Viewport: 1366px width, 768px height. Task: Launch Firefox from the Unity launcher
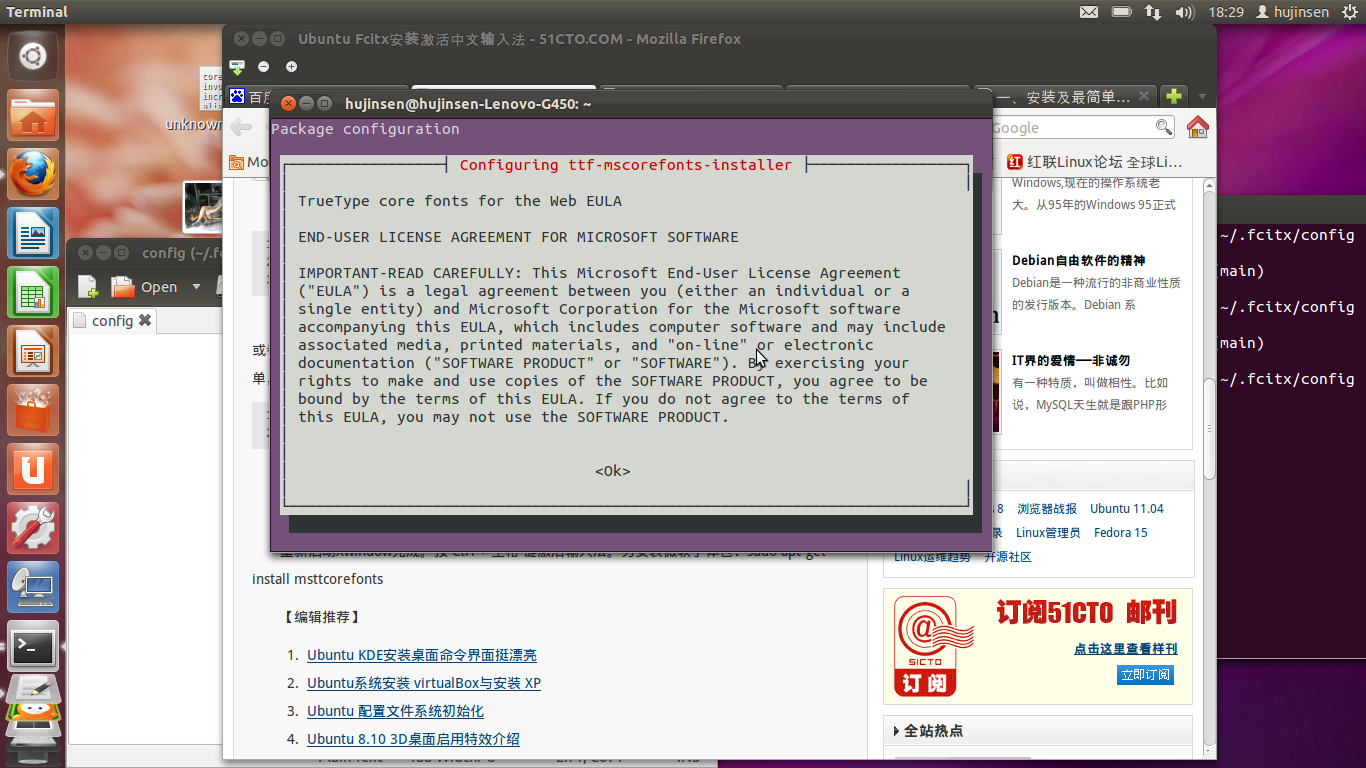click(33, 175)
